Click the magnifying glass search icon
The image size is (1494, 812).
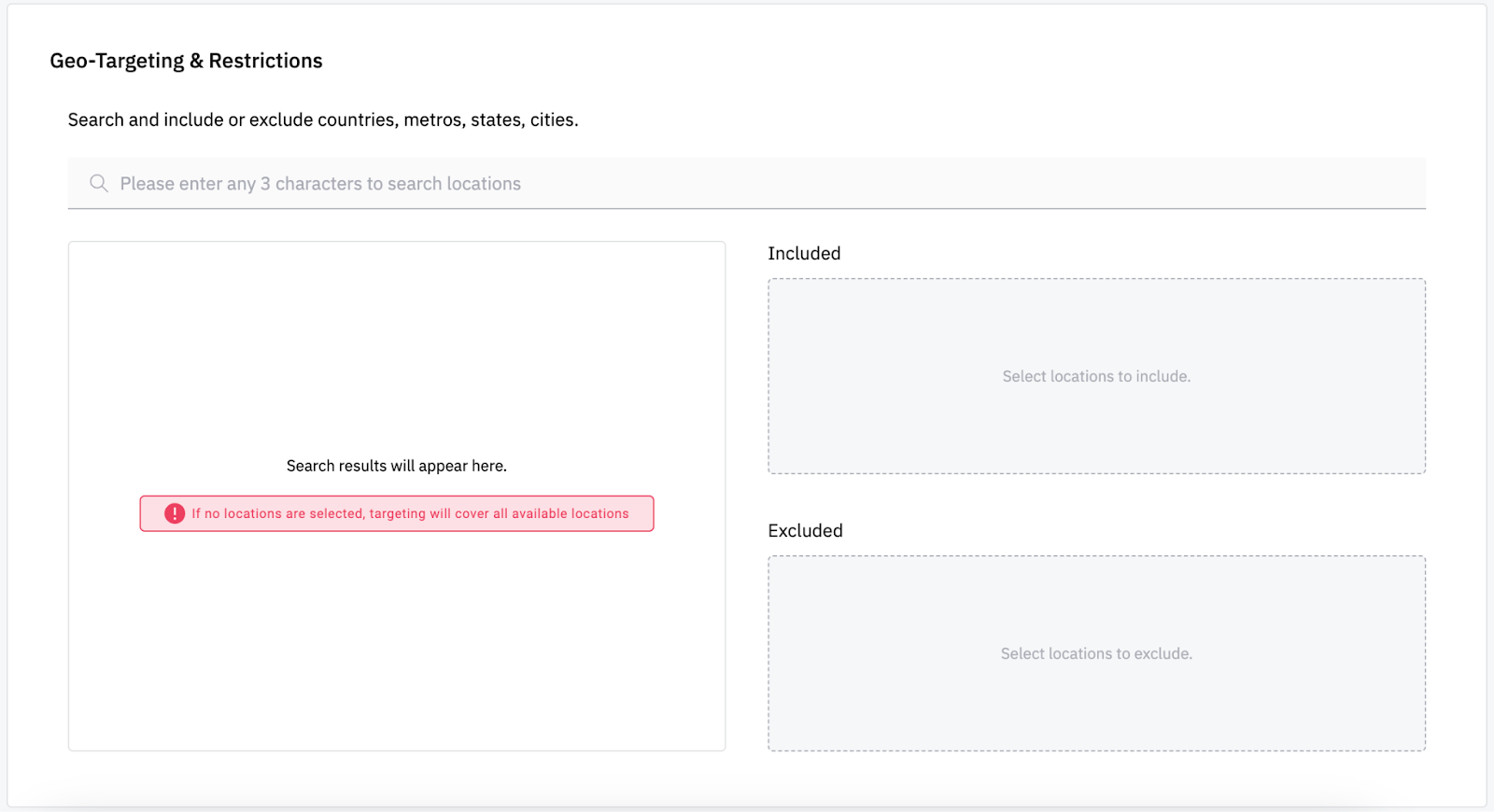pyautogui.click(x=98, y=184)
